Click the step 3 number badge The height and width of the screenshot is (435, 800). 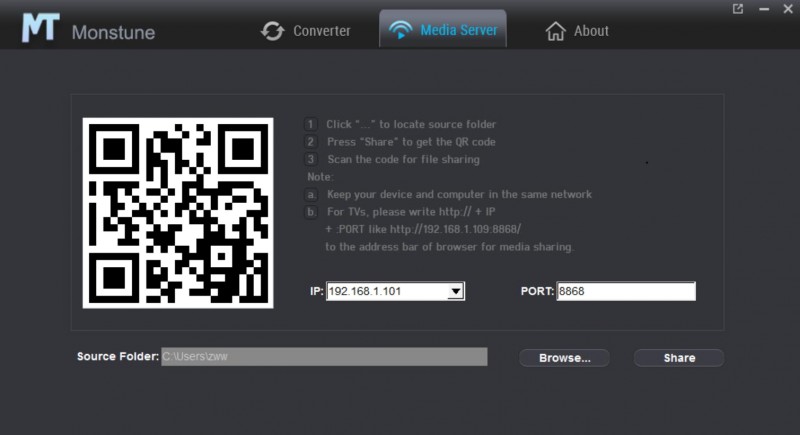pyautogui.click(x=311, y=159)
